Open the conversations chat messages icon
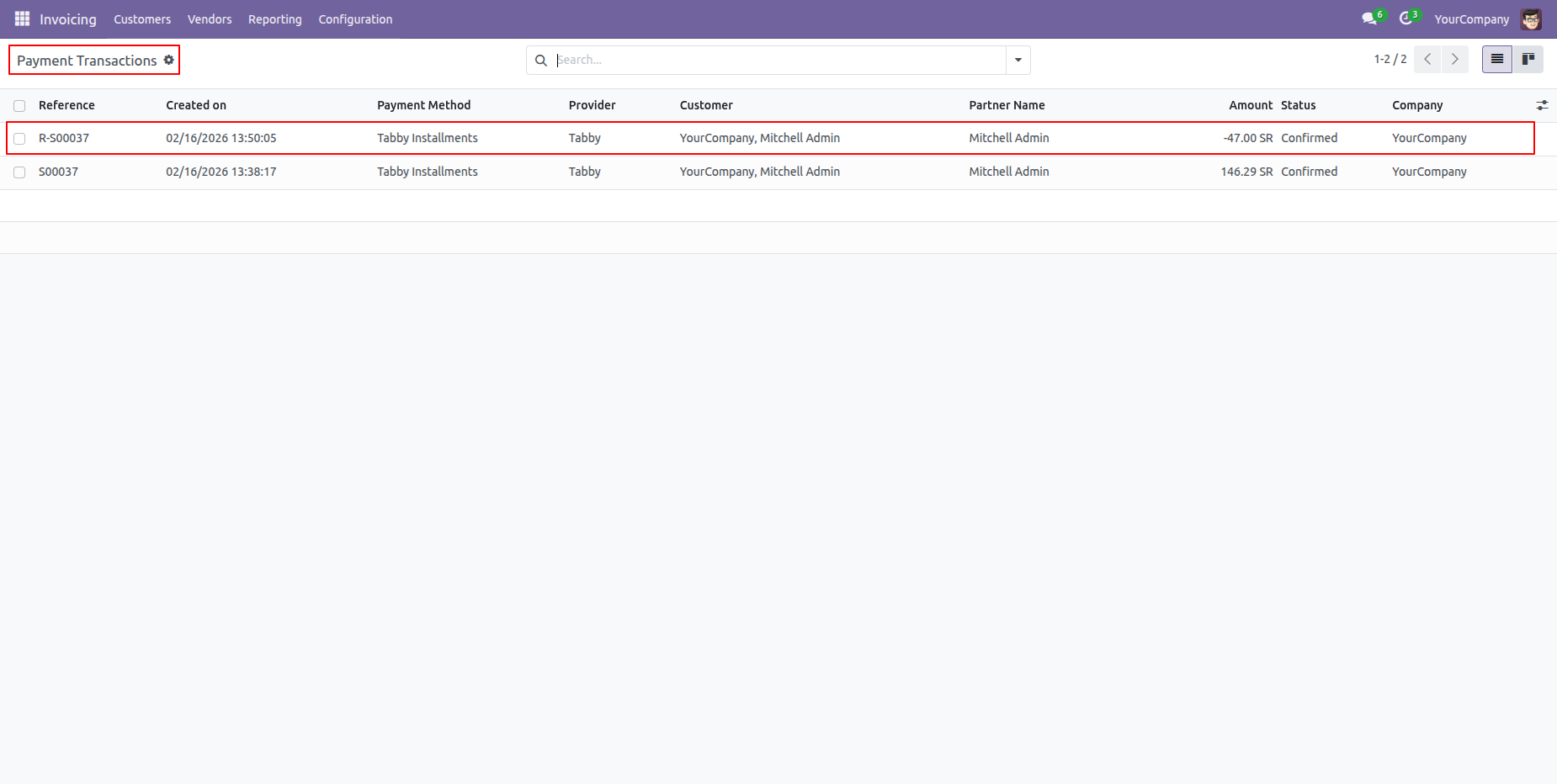 [1369, 19]
